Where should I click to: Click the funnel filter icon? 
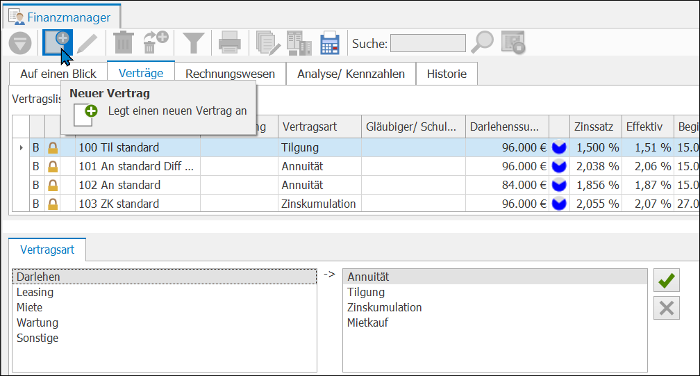point(193,43)
